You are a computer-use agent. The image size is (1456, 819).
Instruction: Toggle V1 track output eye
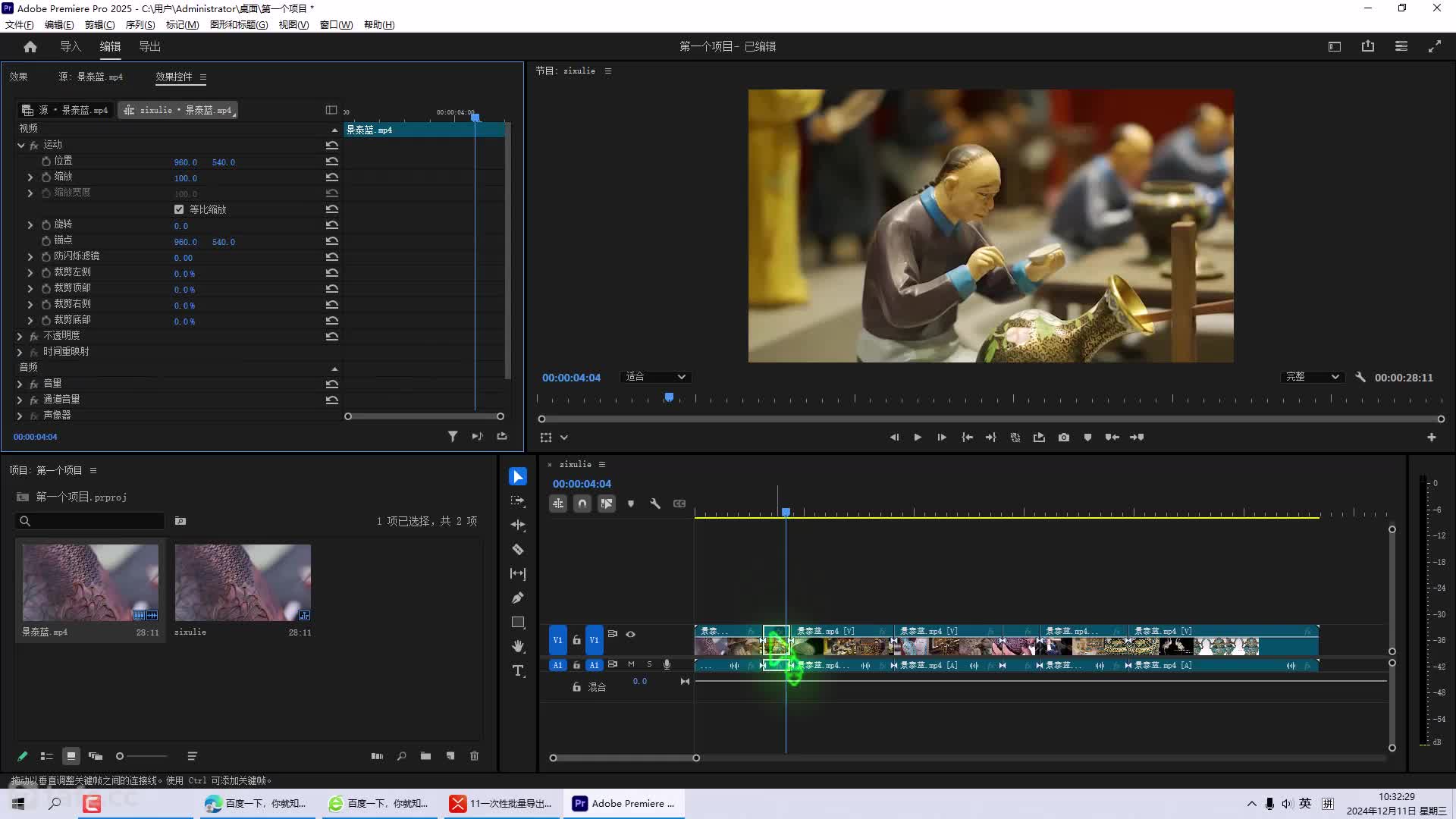pos(630,634)
